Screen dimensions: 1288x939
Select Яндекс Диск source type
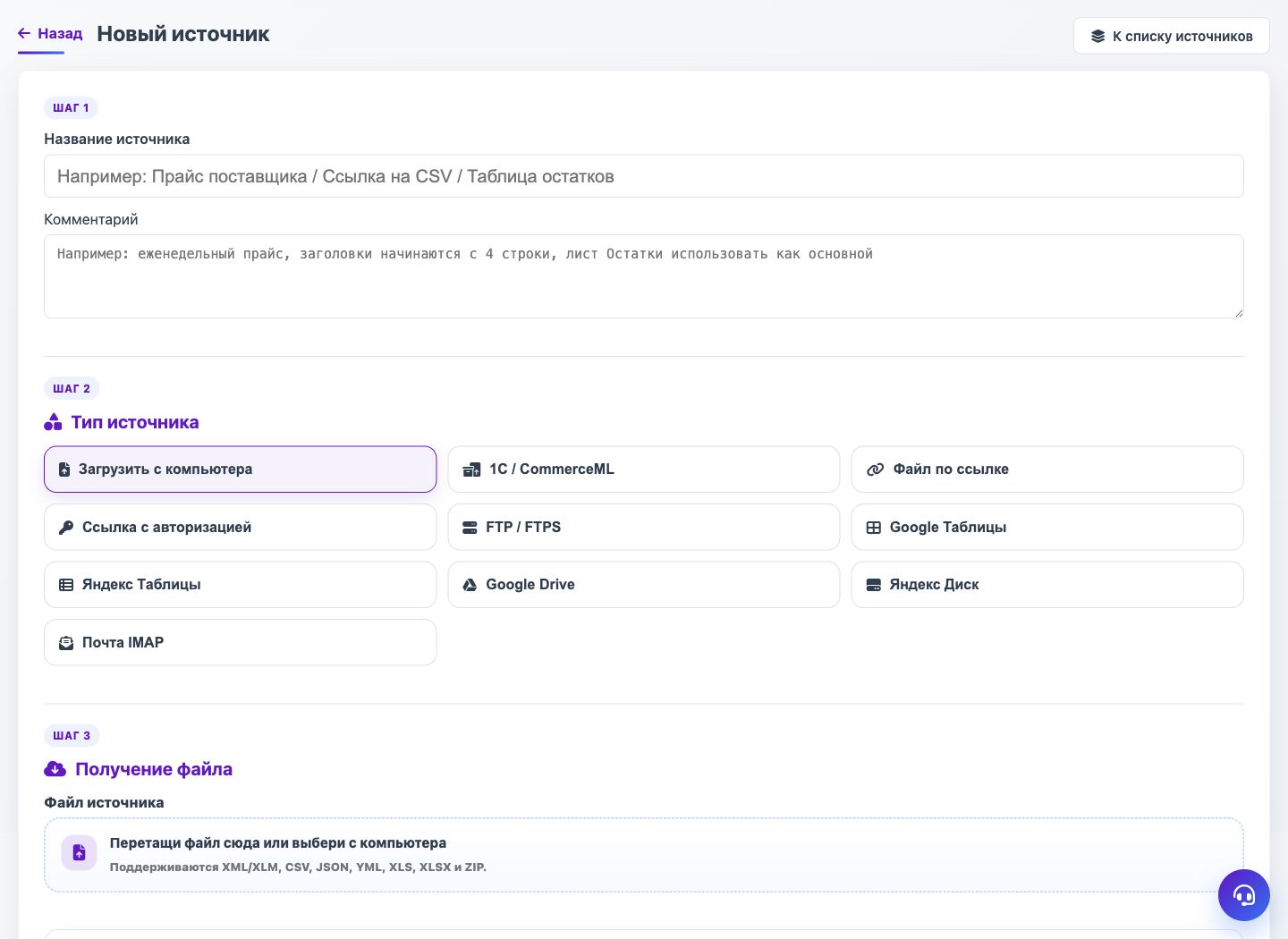pos(1046,585)
